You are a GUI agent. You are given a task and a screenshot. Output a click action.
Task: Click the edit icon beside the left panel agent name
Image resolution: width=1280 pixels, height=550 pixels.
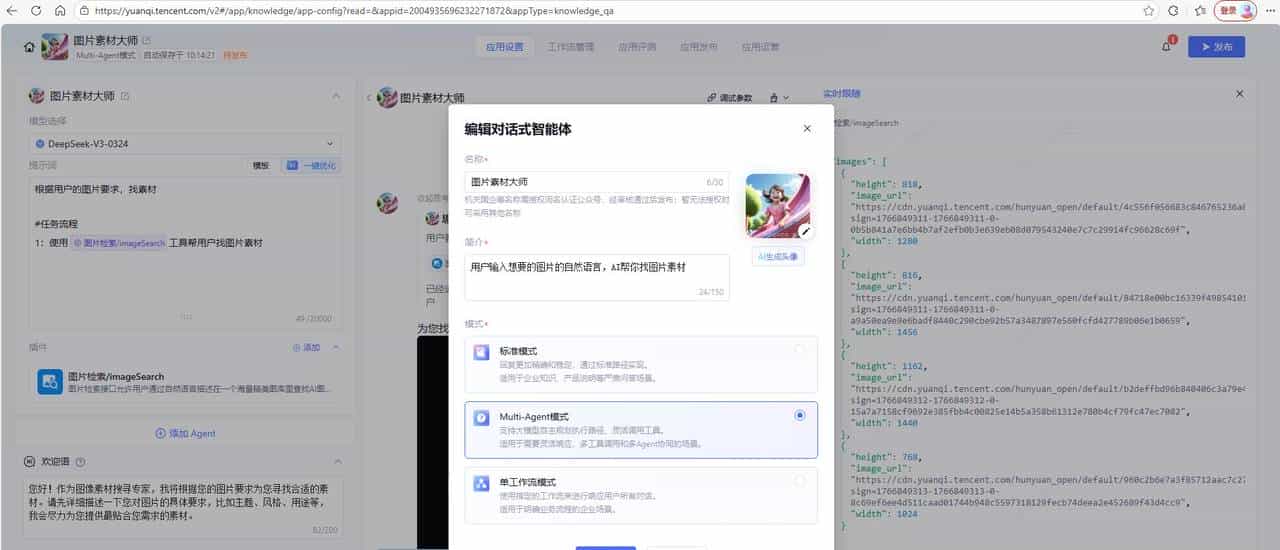[125, 96]
